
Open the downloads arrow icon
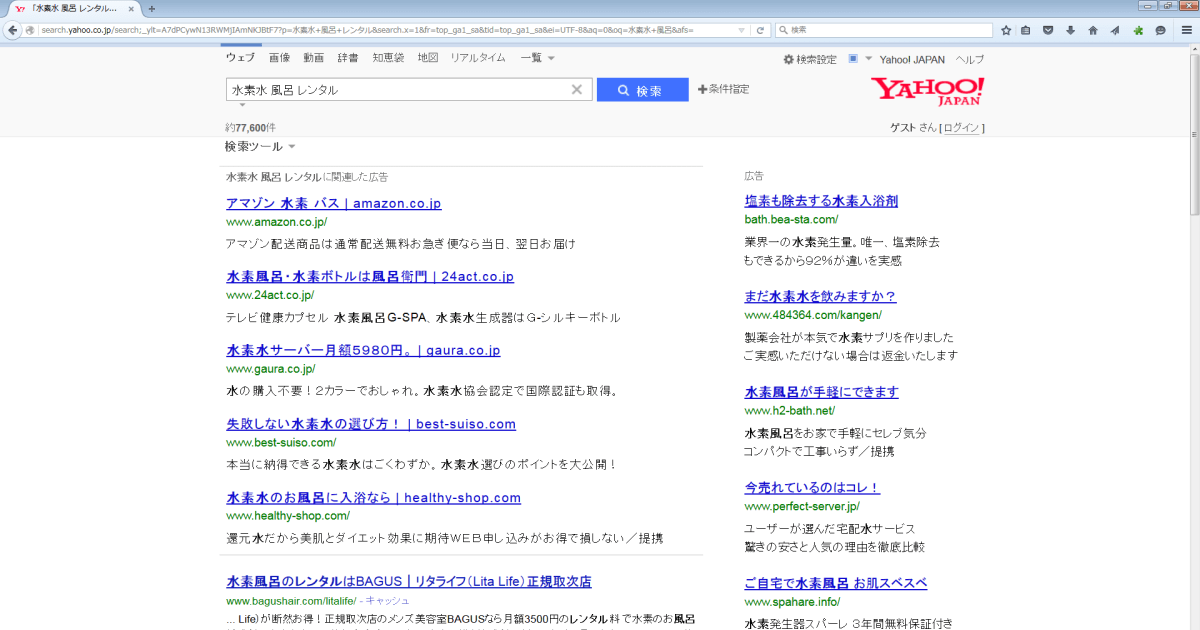point(1070,30)
